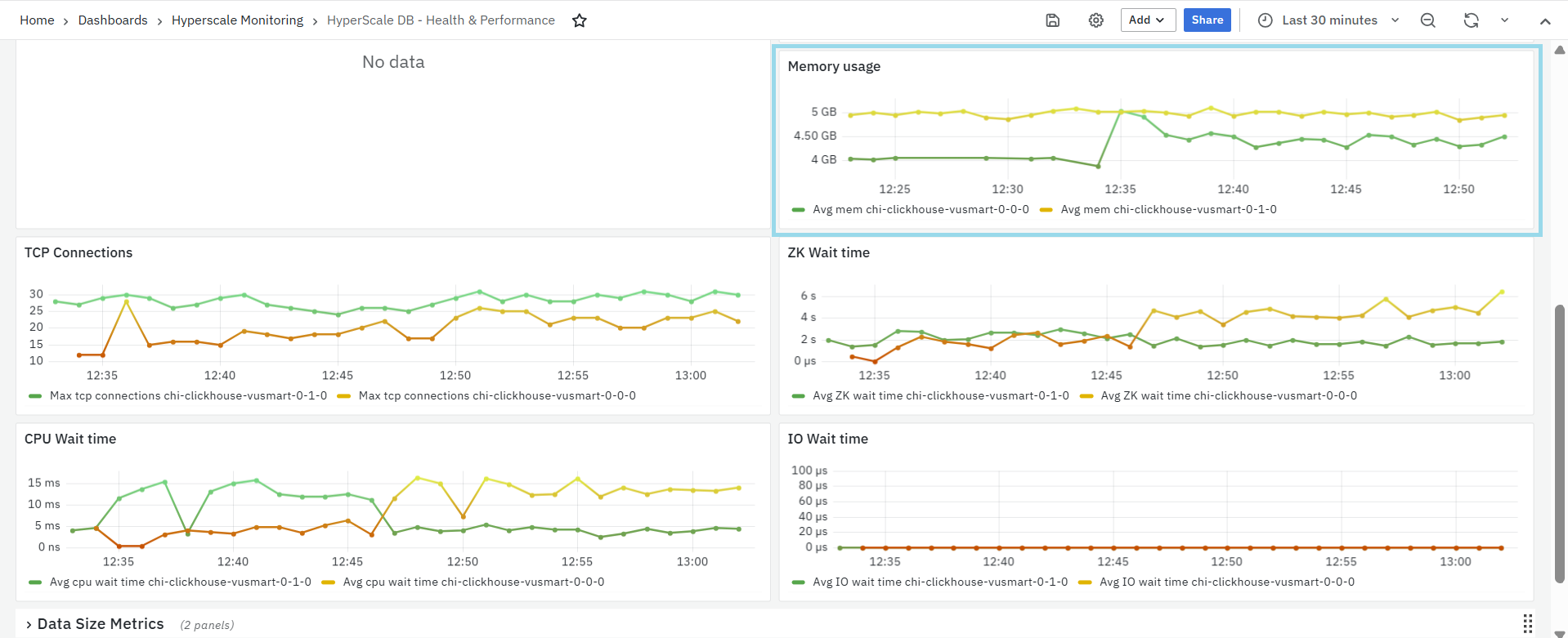1568x638 pixels.
Task: Navigate to Hyperscale Monitoring folder
Action: tap(237, 20)
